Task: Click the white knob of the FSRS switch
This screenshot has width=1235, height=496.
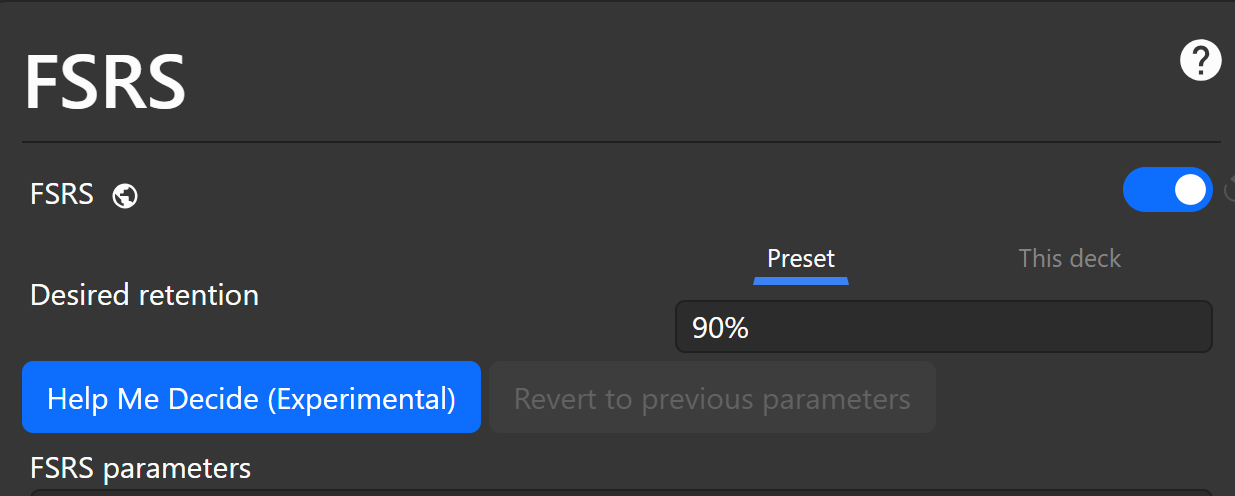Action: click(x=1190, y=190)
